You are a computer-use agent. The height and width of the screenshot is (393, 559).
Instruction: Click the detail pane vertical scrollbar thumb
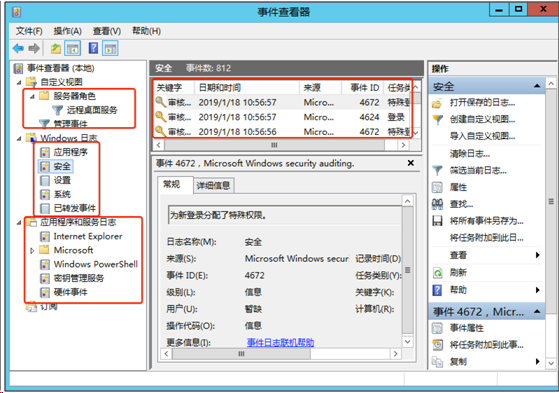(x=407, y=270)
